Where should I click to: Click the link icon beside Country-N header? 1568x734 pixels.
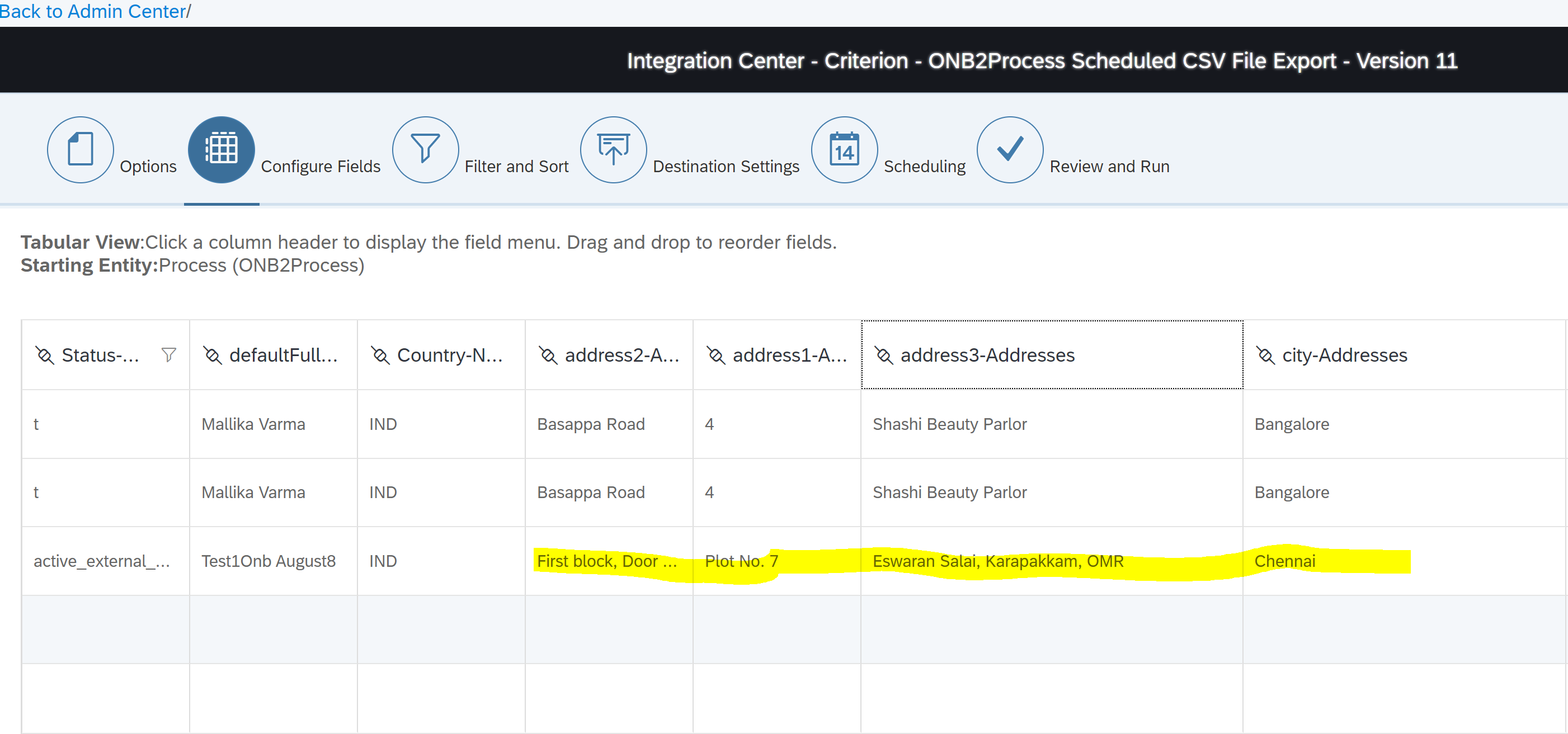[380, 355]
